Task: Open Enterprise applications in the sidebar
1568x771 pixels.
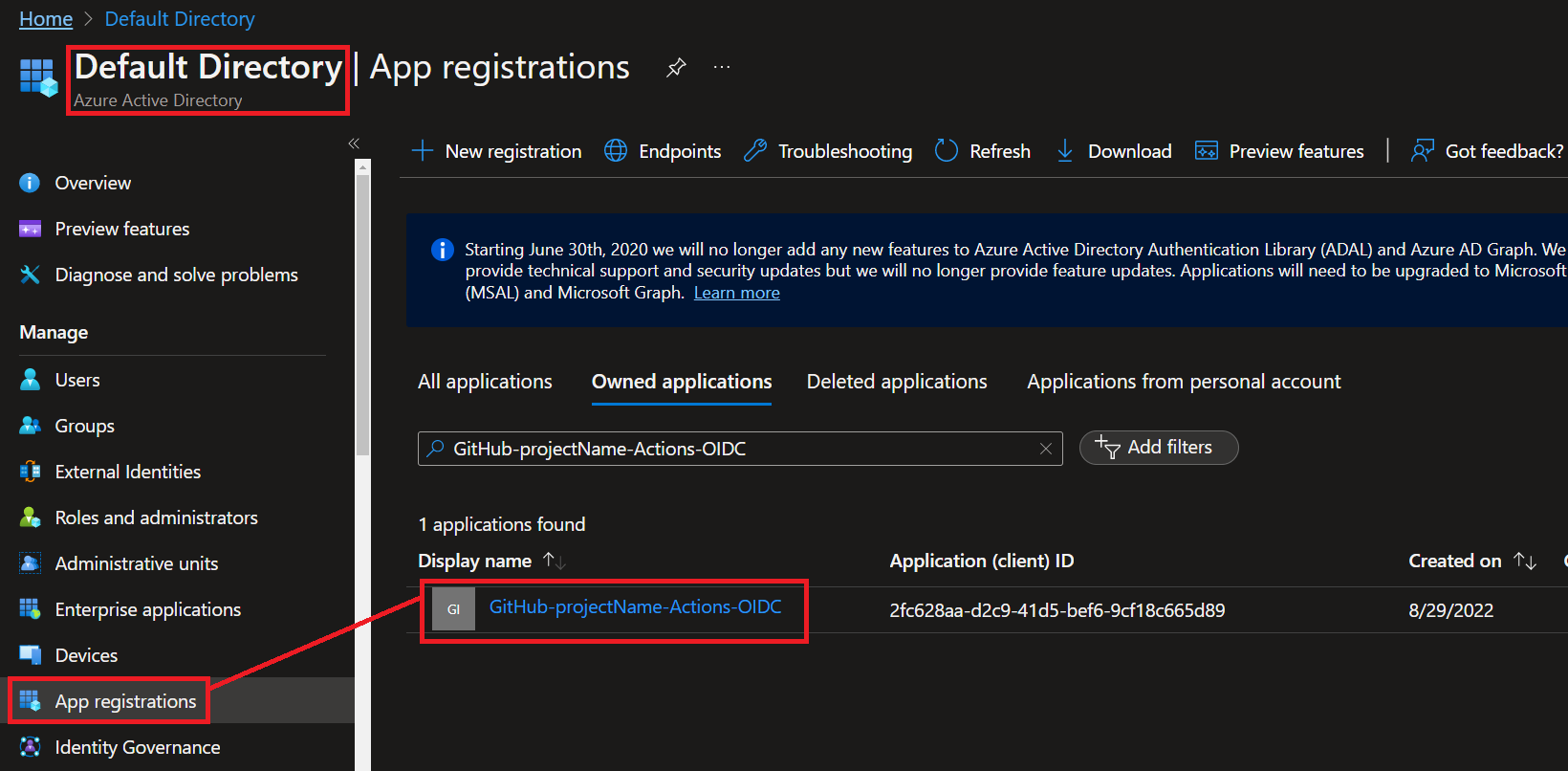Action: point(148,609)
